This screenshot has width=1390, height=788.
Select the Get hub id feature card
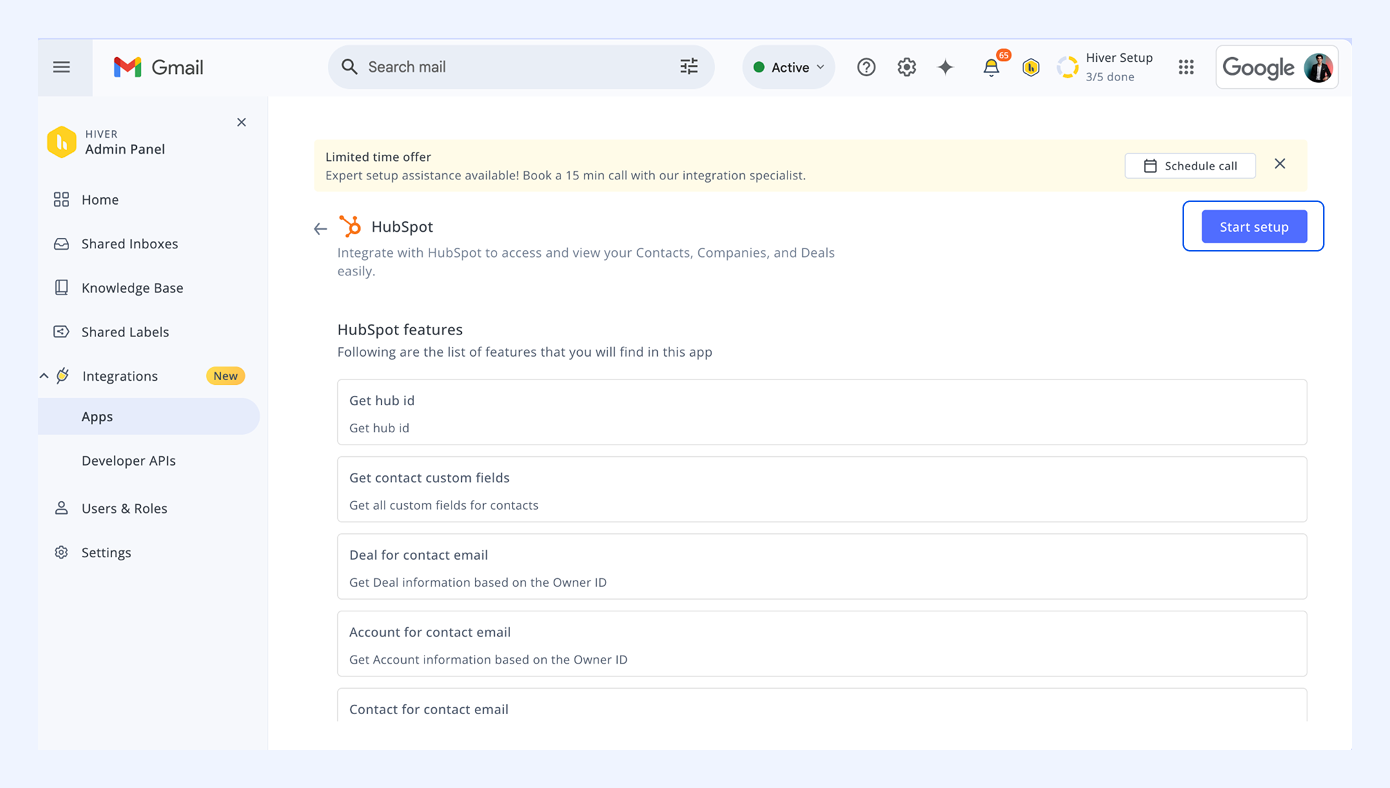point(822,412)
